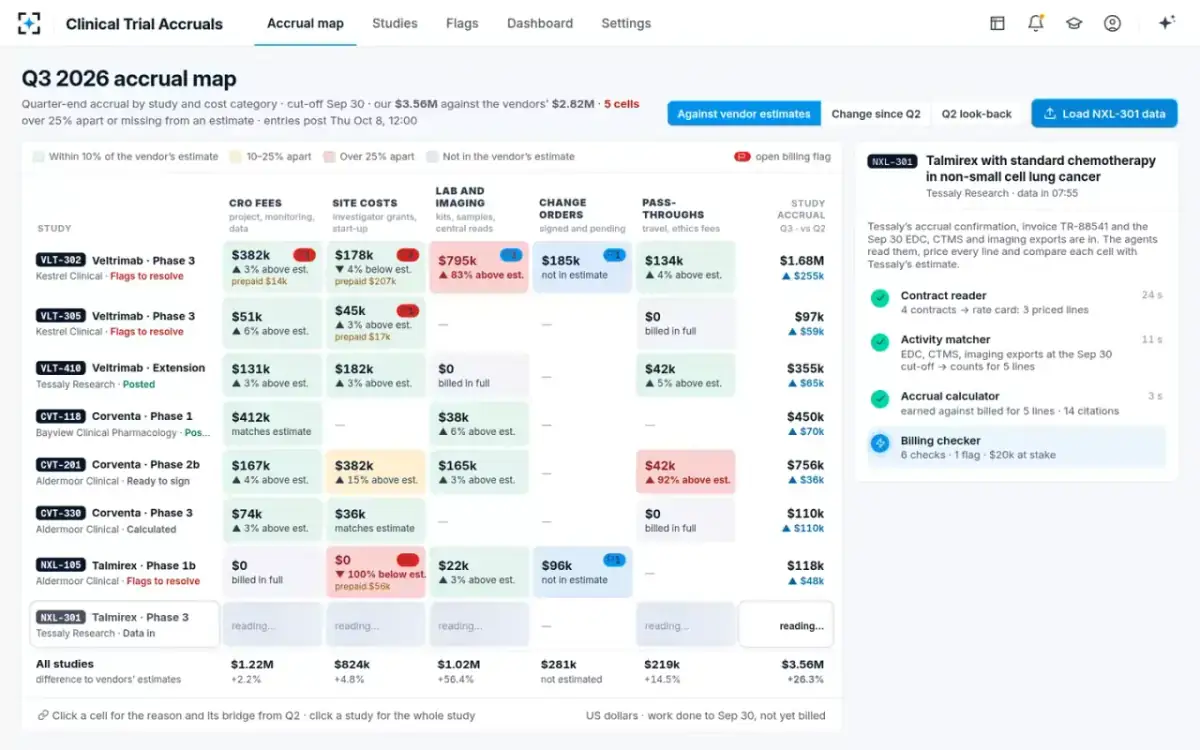This screenshot has width=1200, height=750.
Task: Click the red flag badge in VLT-302 CRO Fees cell
Action: (x=305, y=255)
